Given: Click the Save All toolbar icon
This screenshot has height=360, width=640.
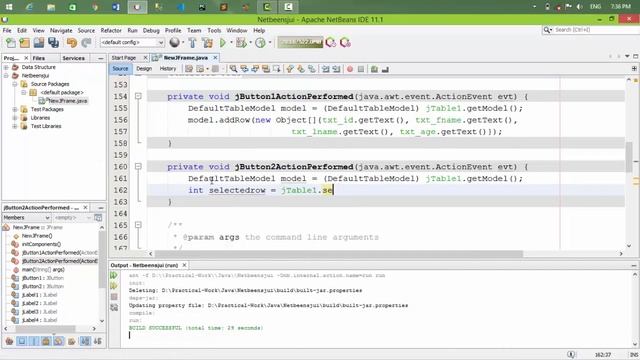Looking at the screenshot, I should pos(53,42).
